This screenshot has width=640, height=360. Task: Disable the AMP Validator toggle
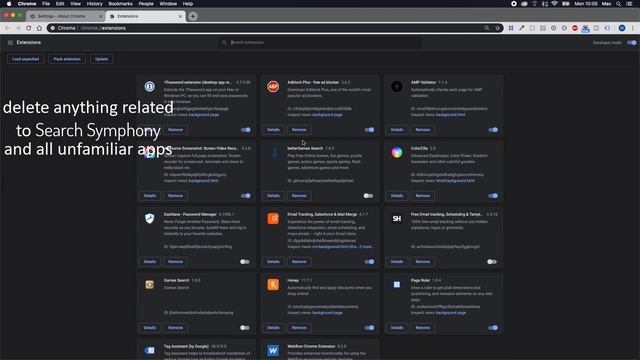point(493,130)
